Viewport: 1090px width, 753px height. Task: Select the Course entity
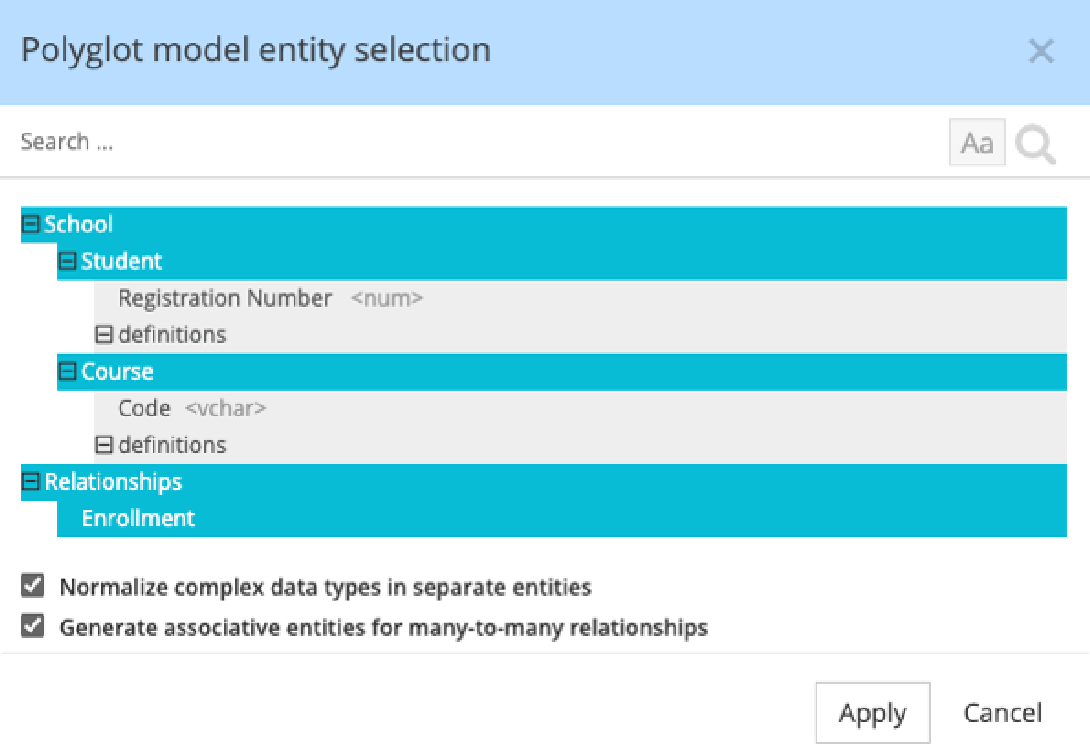coord(118,371)
